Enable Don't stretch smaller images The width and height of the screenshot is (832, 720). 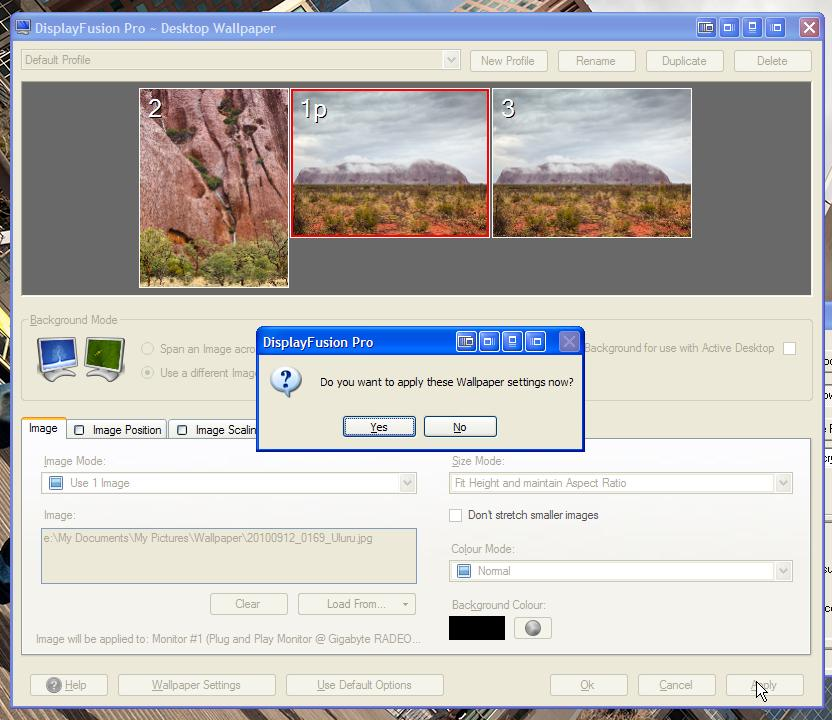point(456,515)
